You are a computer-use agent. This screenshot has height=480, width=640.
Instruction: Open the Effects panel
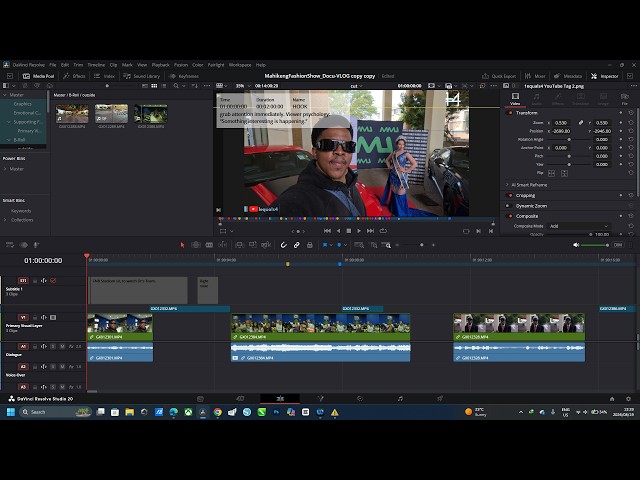[74, 76]
